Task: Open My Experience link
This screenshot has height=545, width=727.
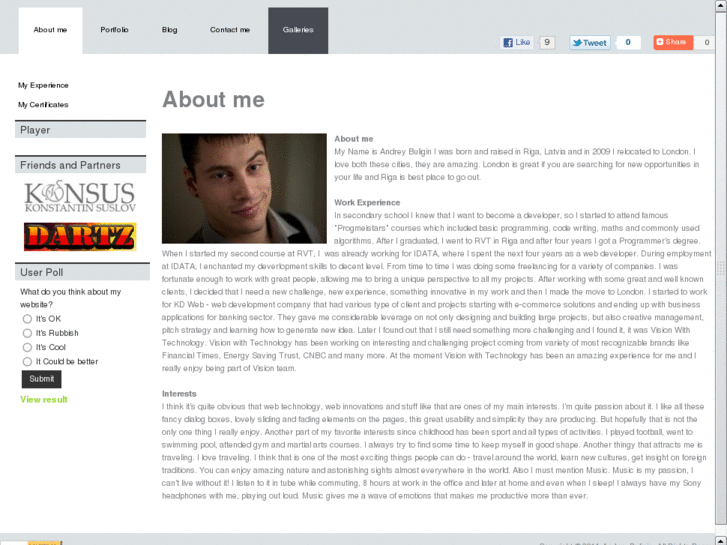Action: pos(43,85)
